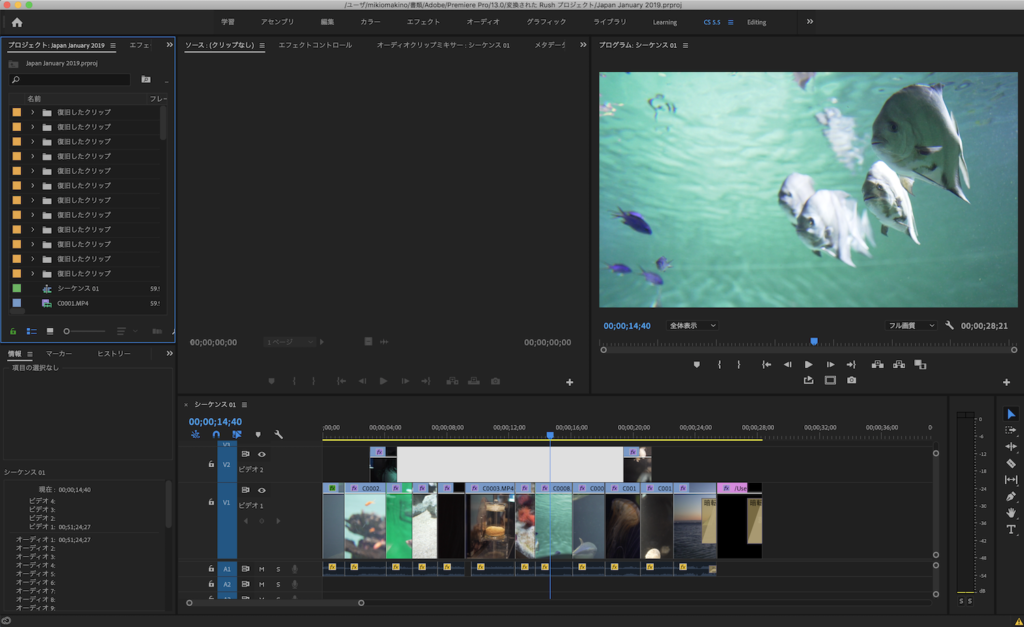Select the Pen tool in the tools panel

tap(1011, 496)
